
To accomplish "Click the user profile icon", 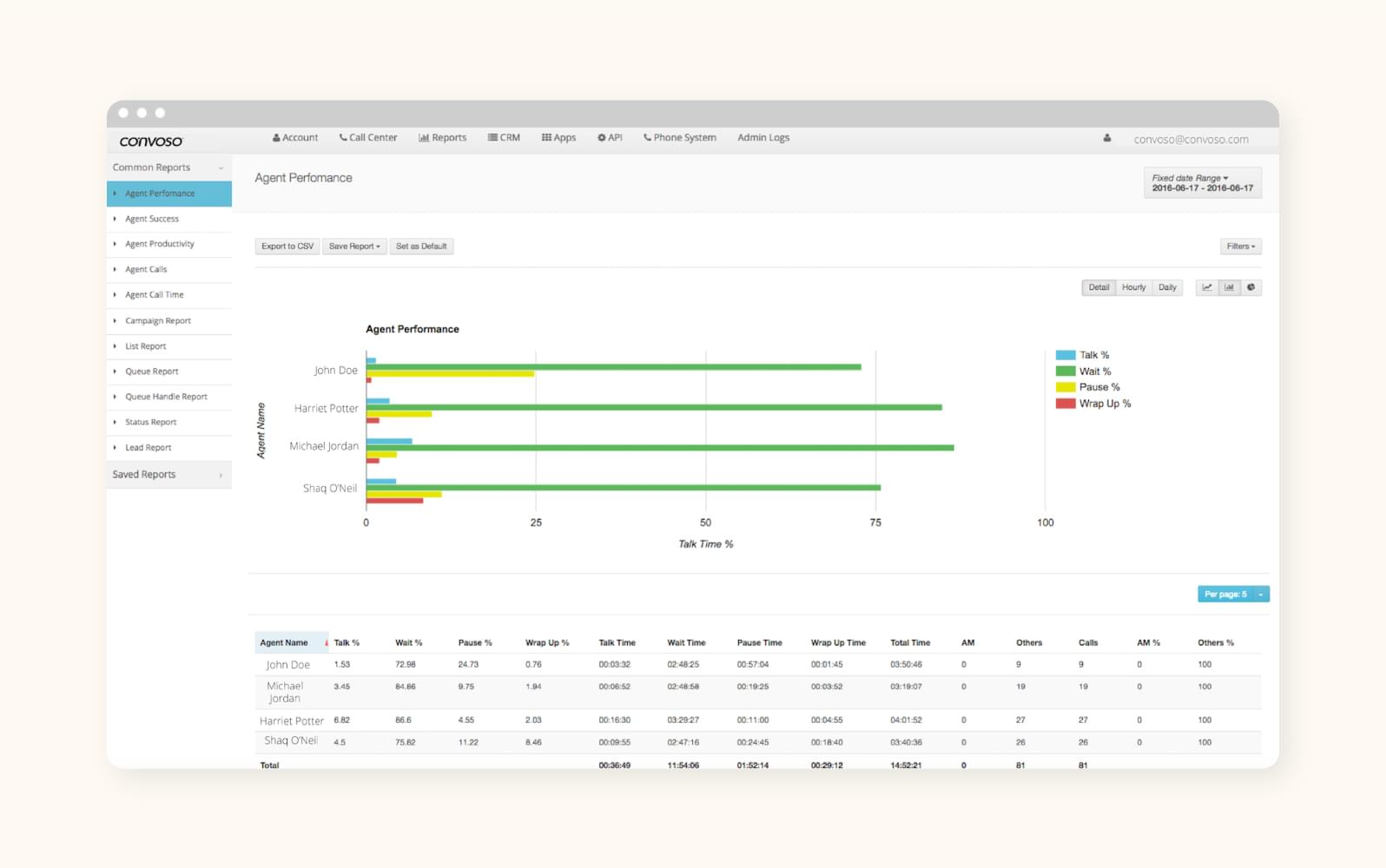I will click(x=1107, y=138).
